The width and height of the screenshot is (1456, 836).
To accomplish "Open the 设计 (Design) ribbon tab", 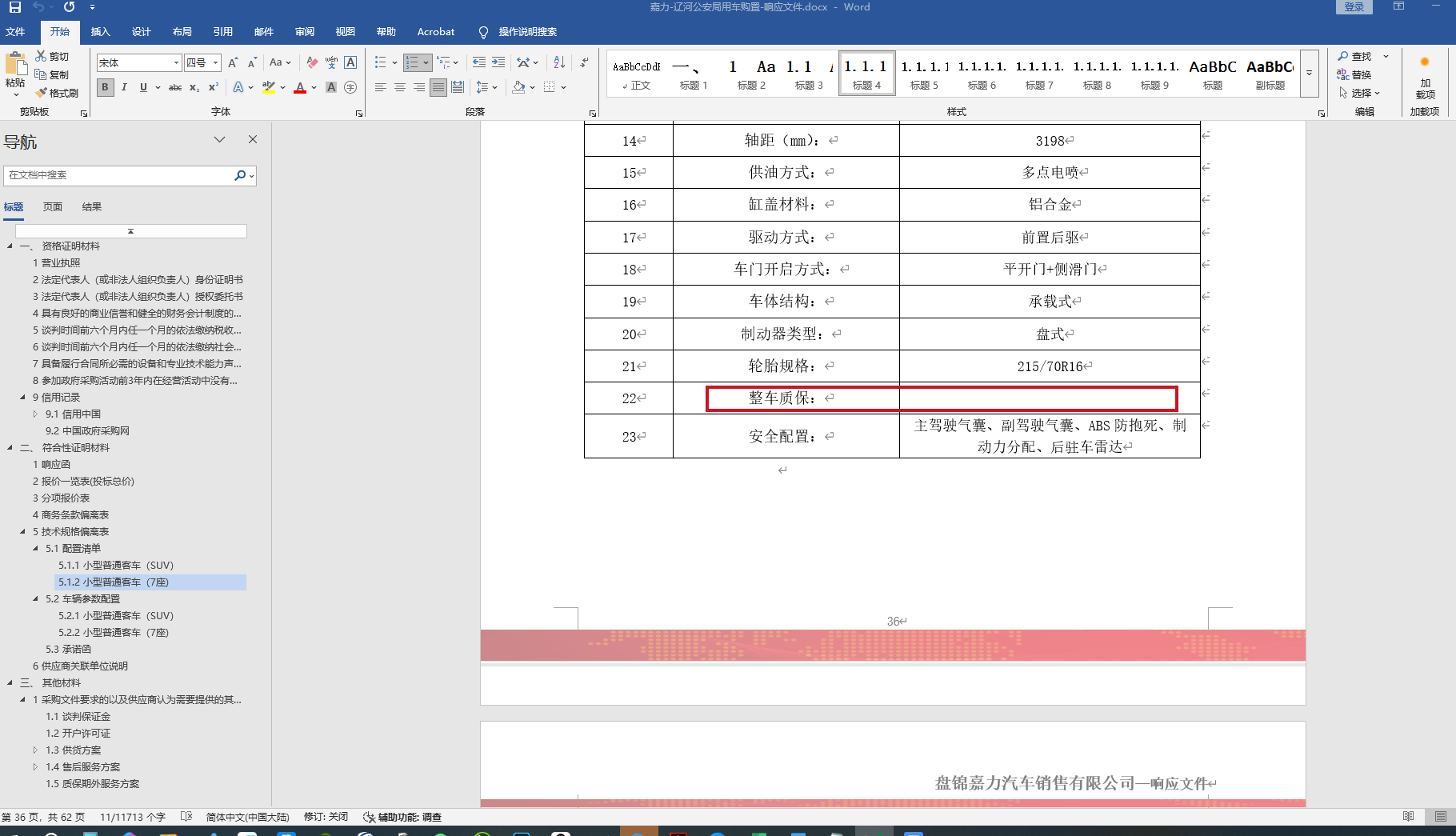I will 142,32.
